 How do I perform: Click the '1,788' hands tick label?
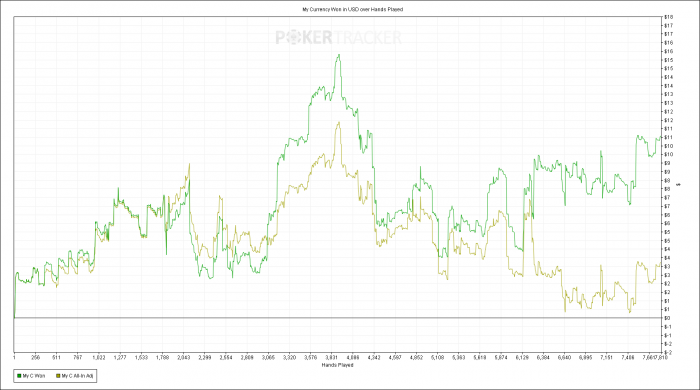pos(162,357)
